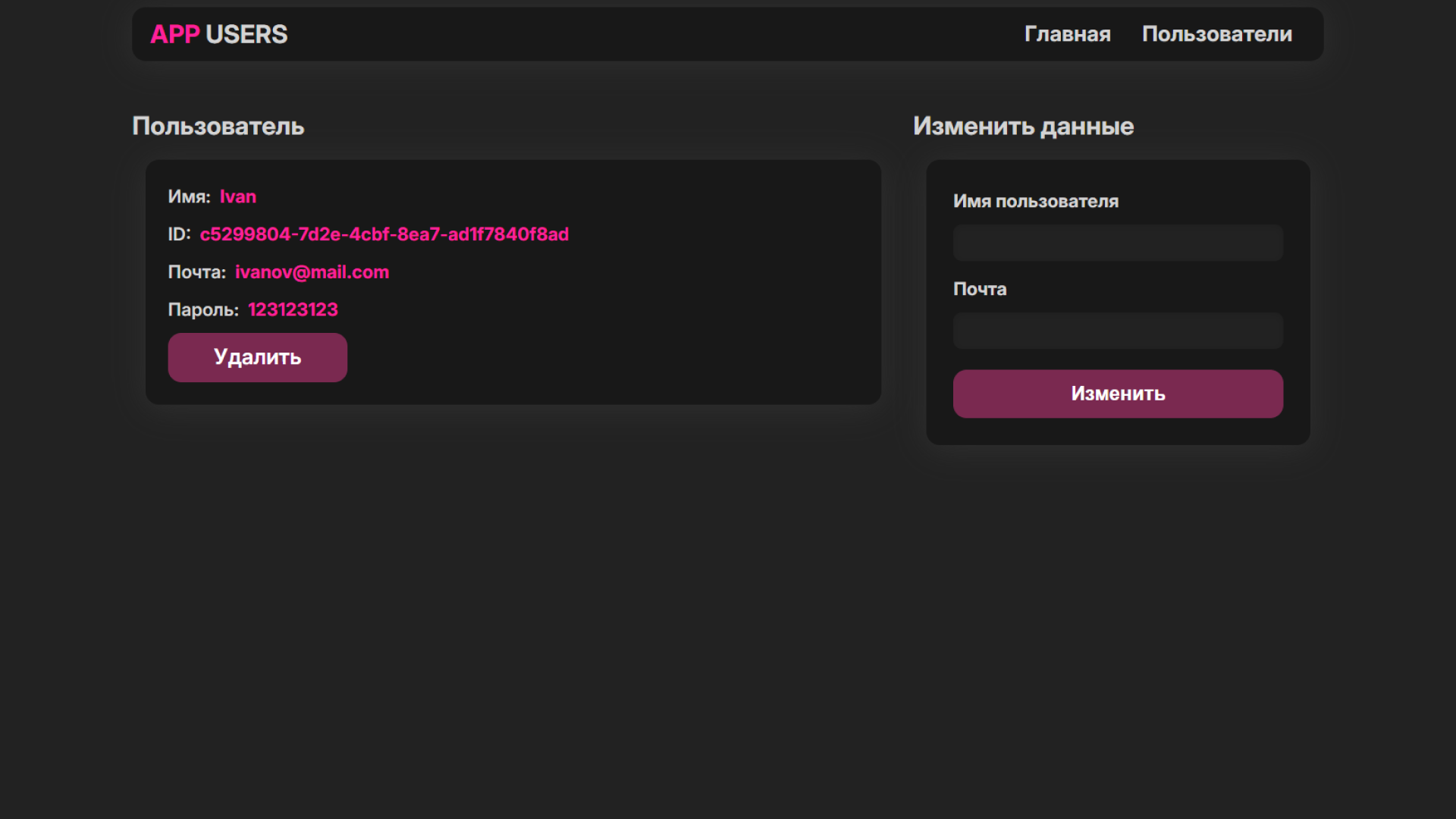This screenshot has height=819, width=1456.
Task: Click the ID: label in user card
Action: click(x=179, y=234)
